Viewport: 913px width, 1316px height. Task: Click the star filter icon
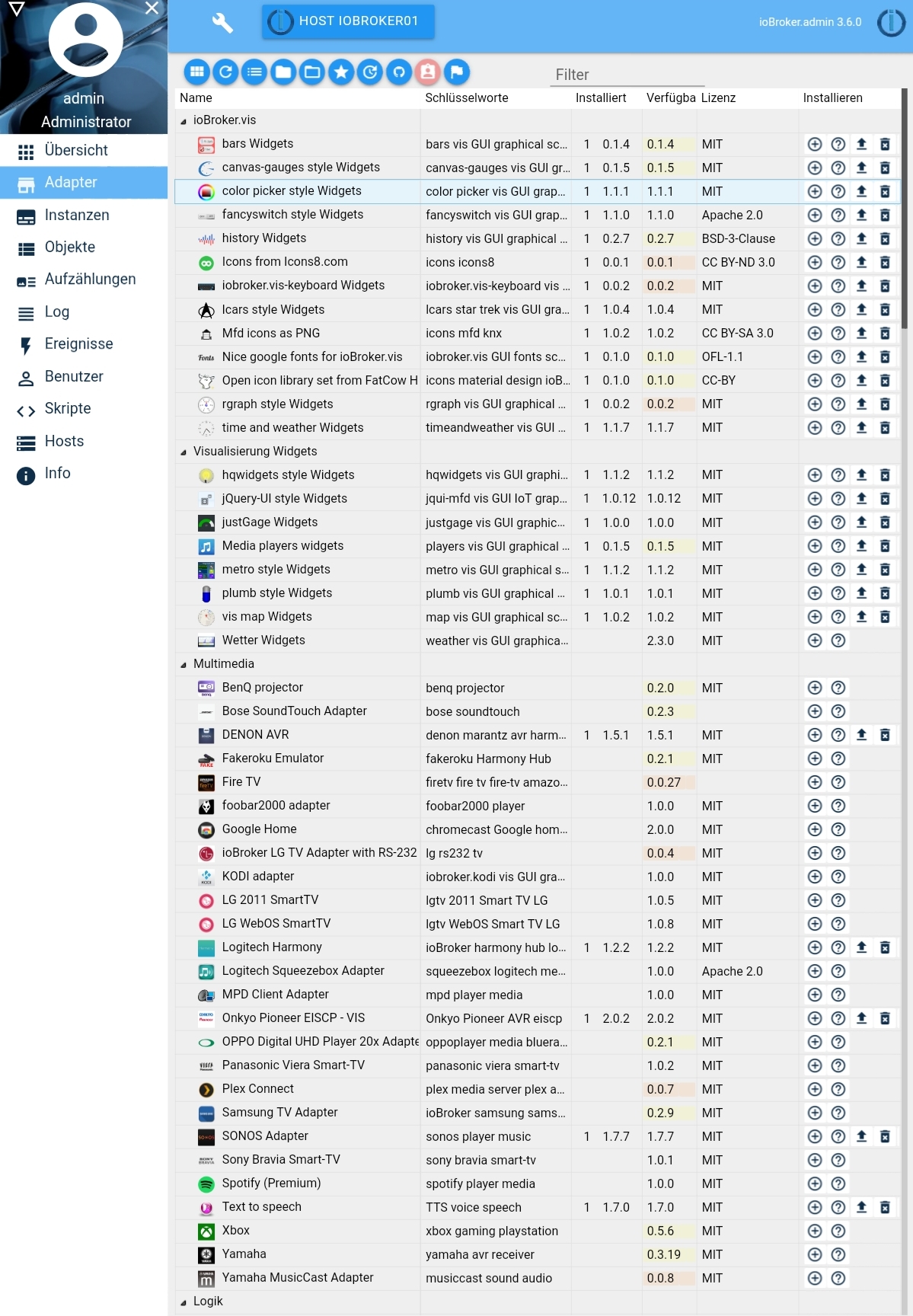point(341,72)
